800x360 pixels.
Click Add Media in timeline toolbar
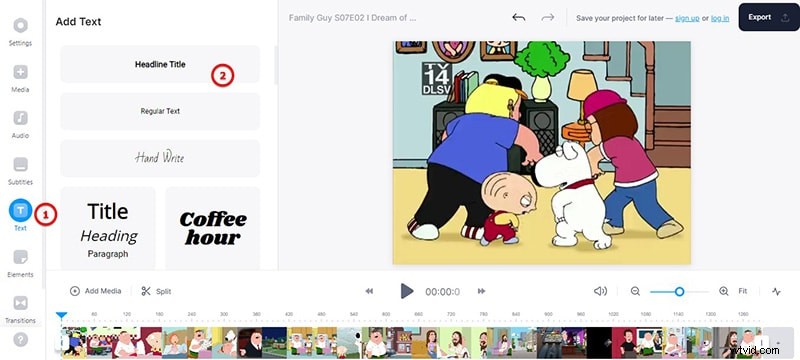coord(96,291)
